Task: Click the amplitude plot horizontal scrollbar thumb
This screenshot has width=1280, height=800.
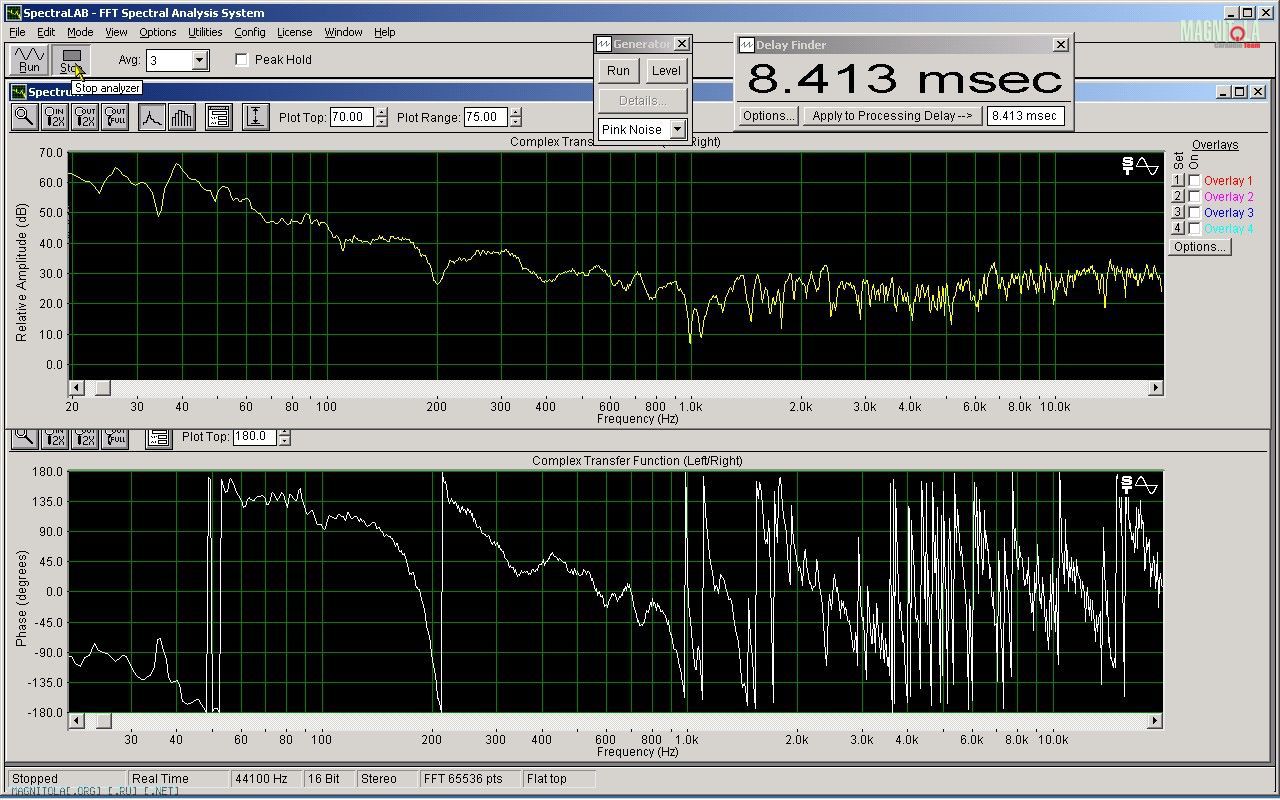Action: 101,388
